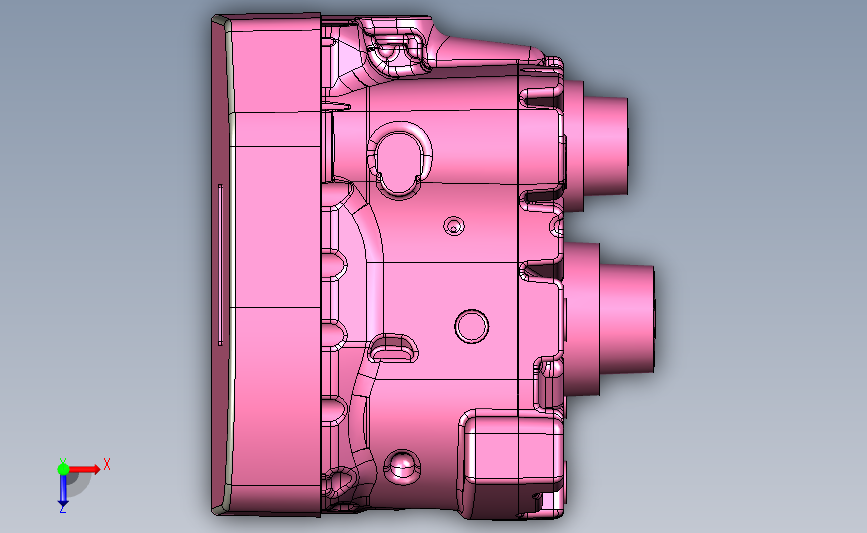Select the rectangular box protrusion at the bottom right
The height and width of the screenshot is (533, 867).
click(x=512, y=463)
